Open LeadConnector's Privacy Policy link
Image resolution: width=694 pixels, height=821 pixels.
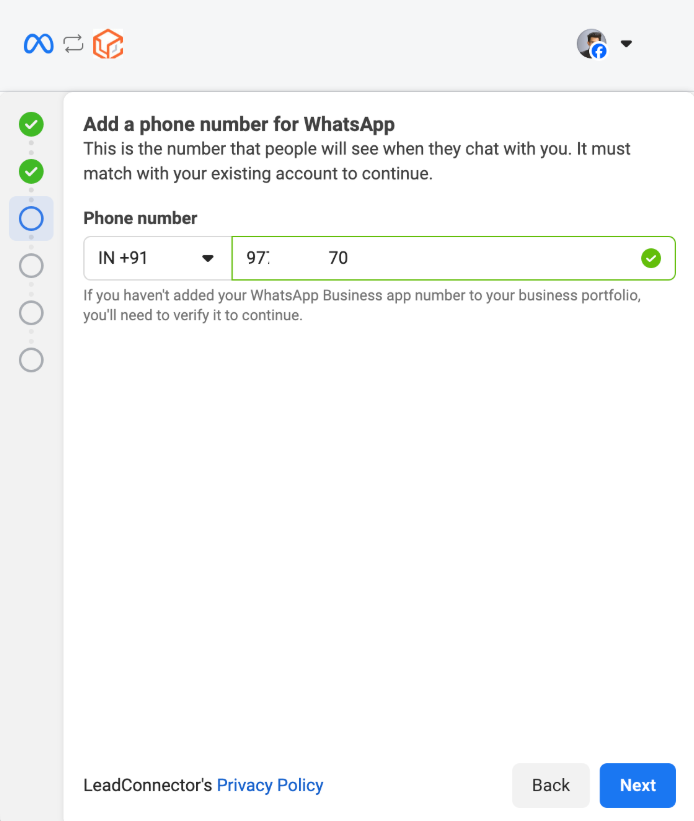pyautogui.click(x=270, y=785)
